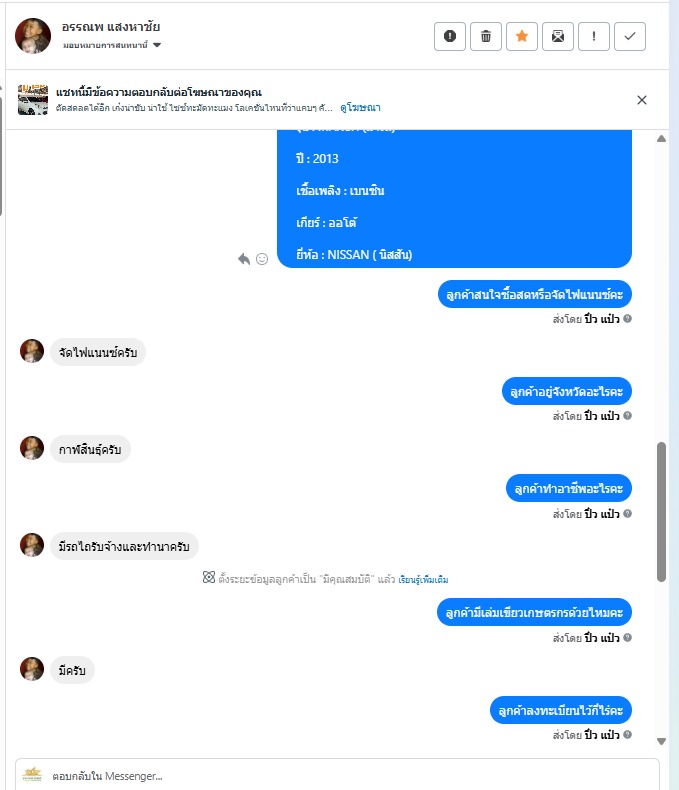Image resolution: width=679 pixels, height=790 pixels.
Task: Mark conversation as spam icon
Action: click(x=450, y=36)
